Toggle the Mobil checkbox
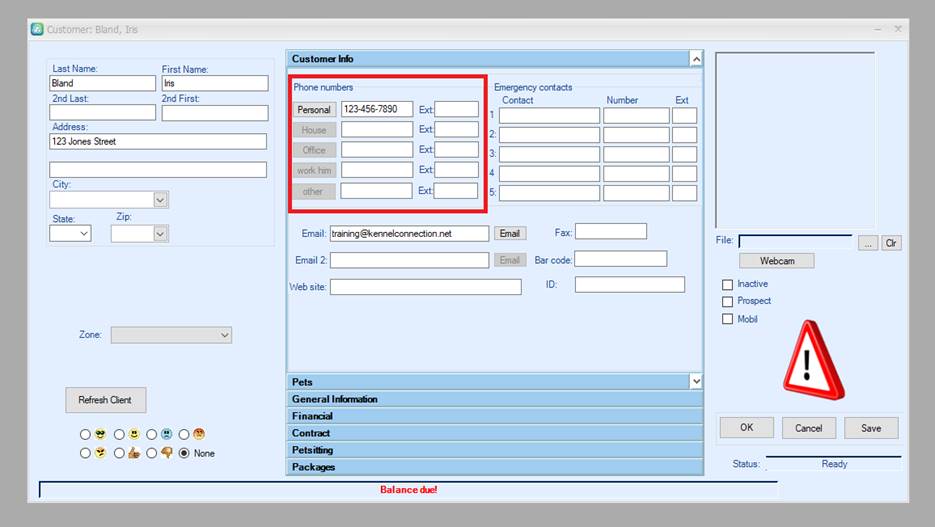The image size is (935, 527). coord(727,320)
